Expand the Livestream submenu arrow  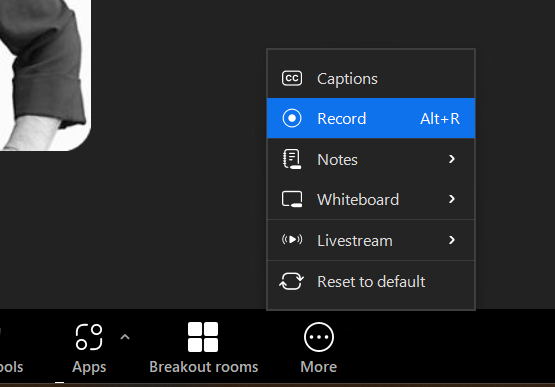coord(452,240)
